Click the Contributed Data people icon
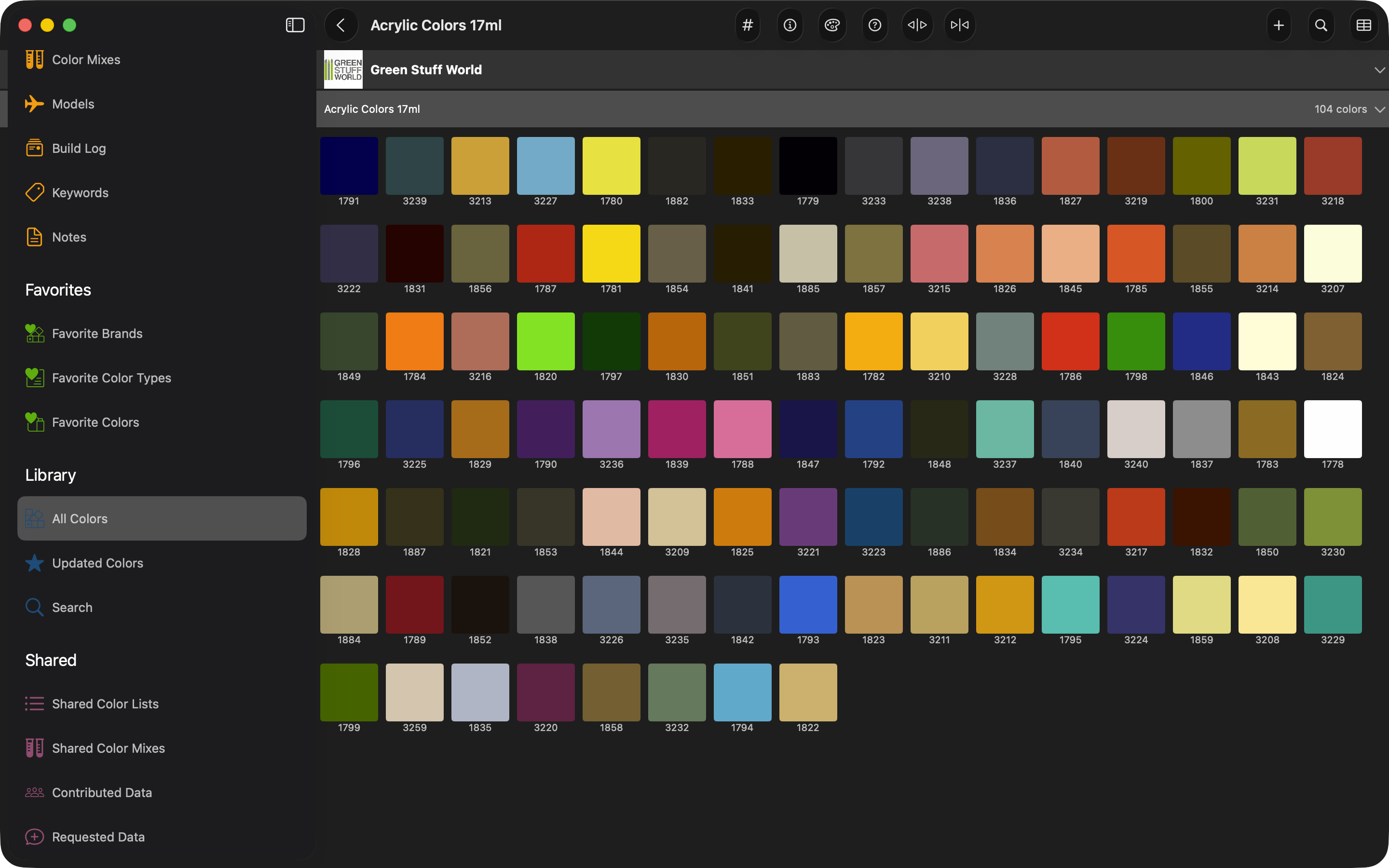The width and height of the screenshot is (1389, 868). click(34, 792)
